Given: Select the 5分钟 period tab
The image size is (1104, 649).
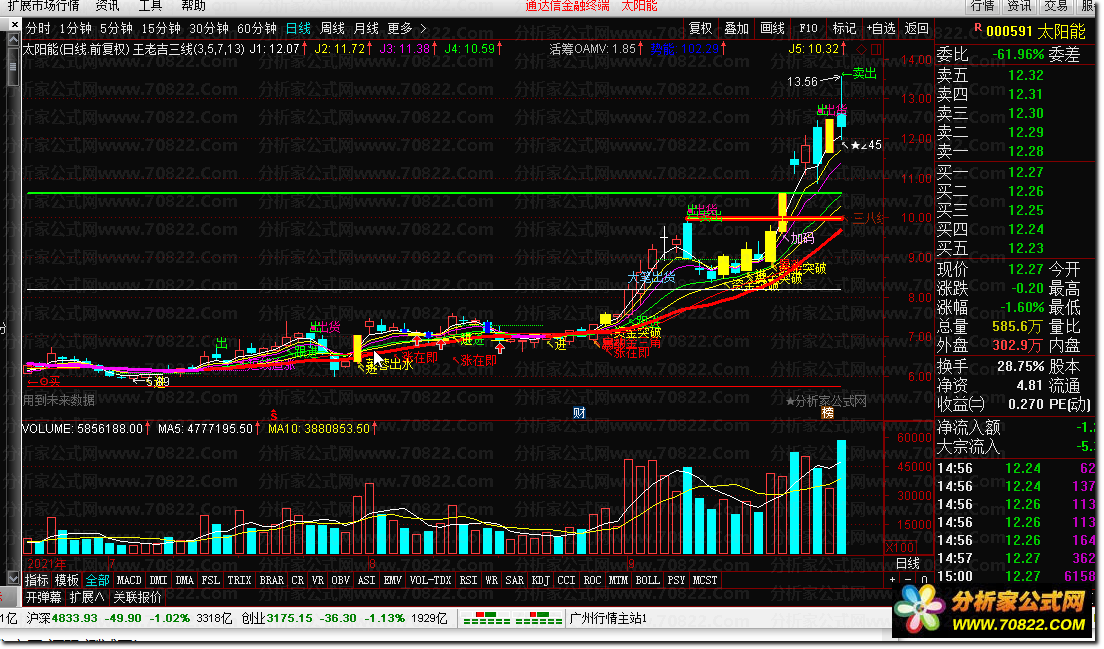Looking at the screenshot, I should tap(116, 29).
